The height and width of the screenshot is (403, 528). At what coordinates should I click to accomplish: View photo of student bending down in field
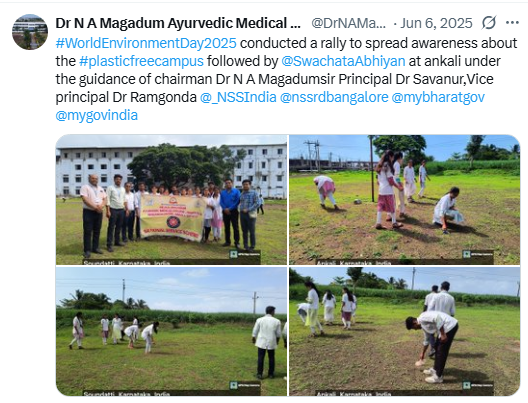405,331
